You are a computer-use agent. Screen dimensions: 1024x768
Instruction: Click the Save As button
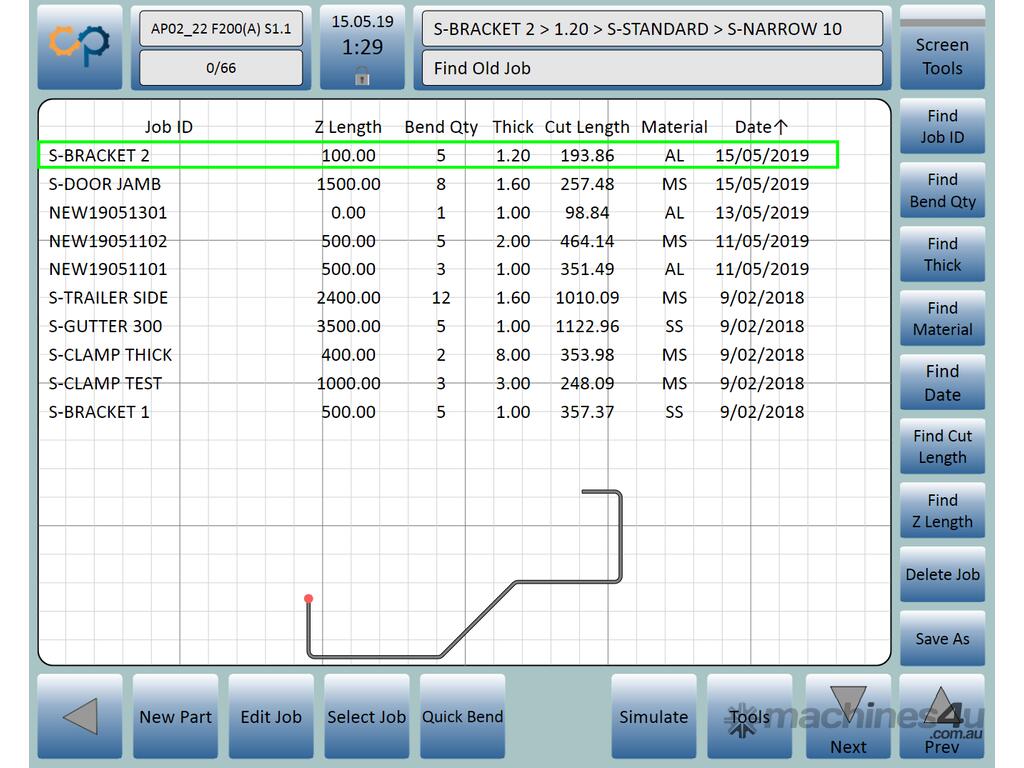942,639
